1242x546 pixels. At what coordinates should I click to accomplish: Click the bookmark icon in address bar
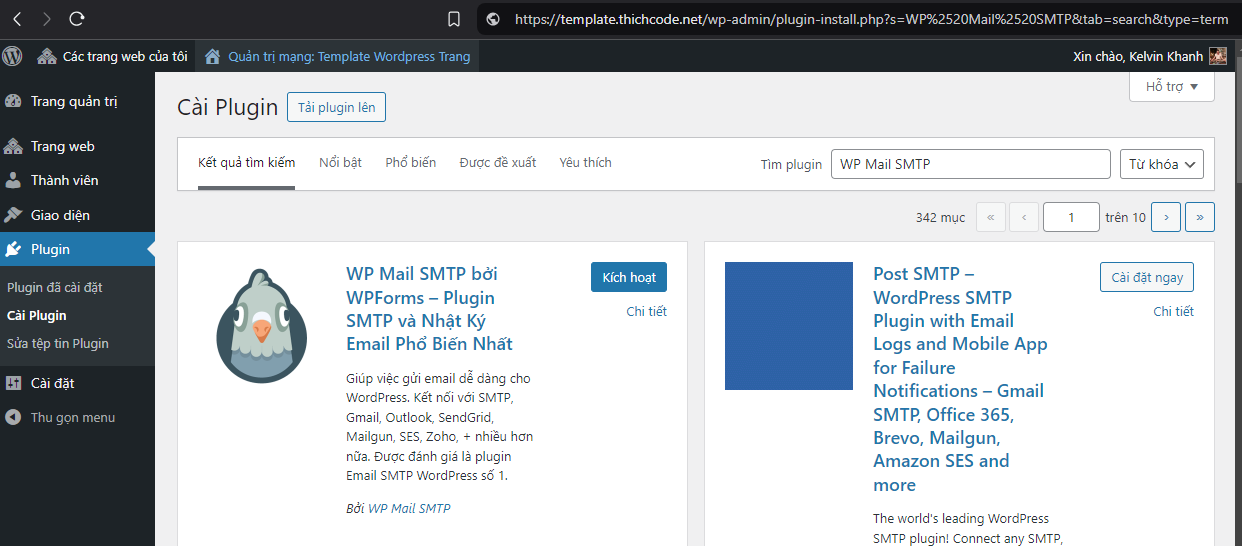coord(454,19)
